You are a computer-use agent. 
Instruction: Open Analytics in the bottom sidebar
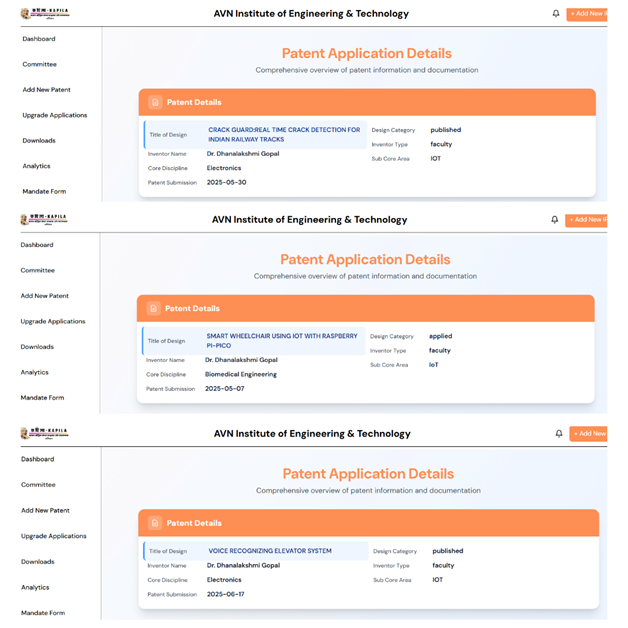[x=35, y=587]
